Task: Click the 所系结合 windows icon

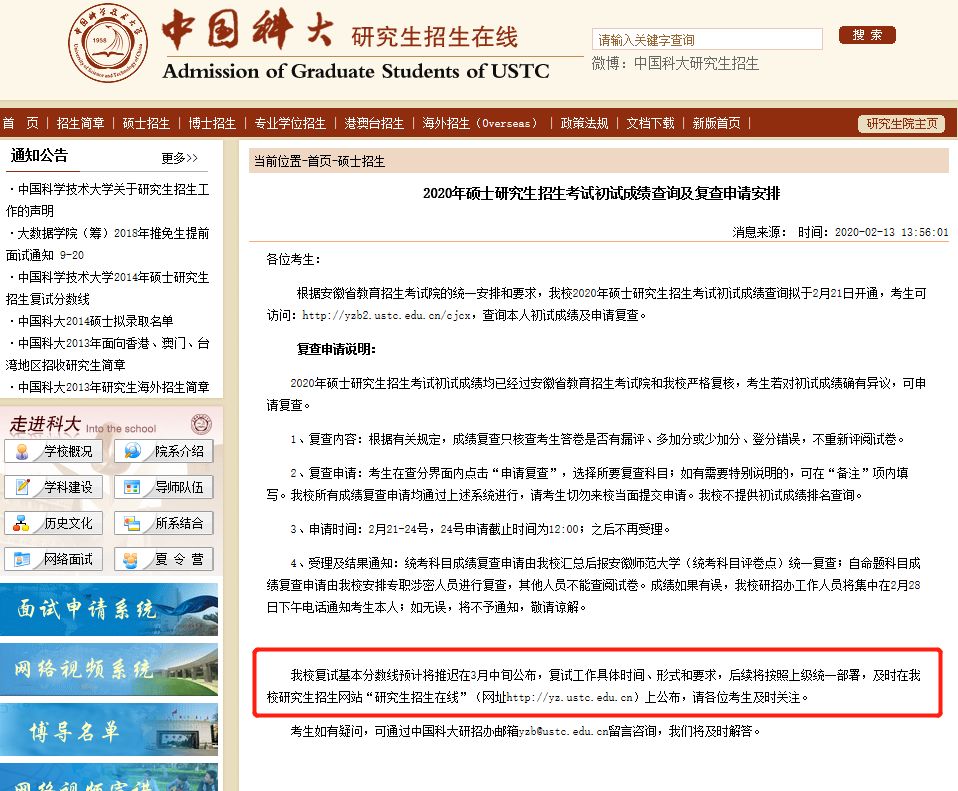Action: (x=132, y=523)
